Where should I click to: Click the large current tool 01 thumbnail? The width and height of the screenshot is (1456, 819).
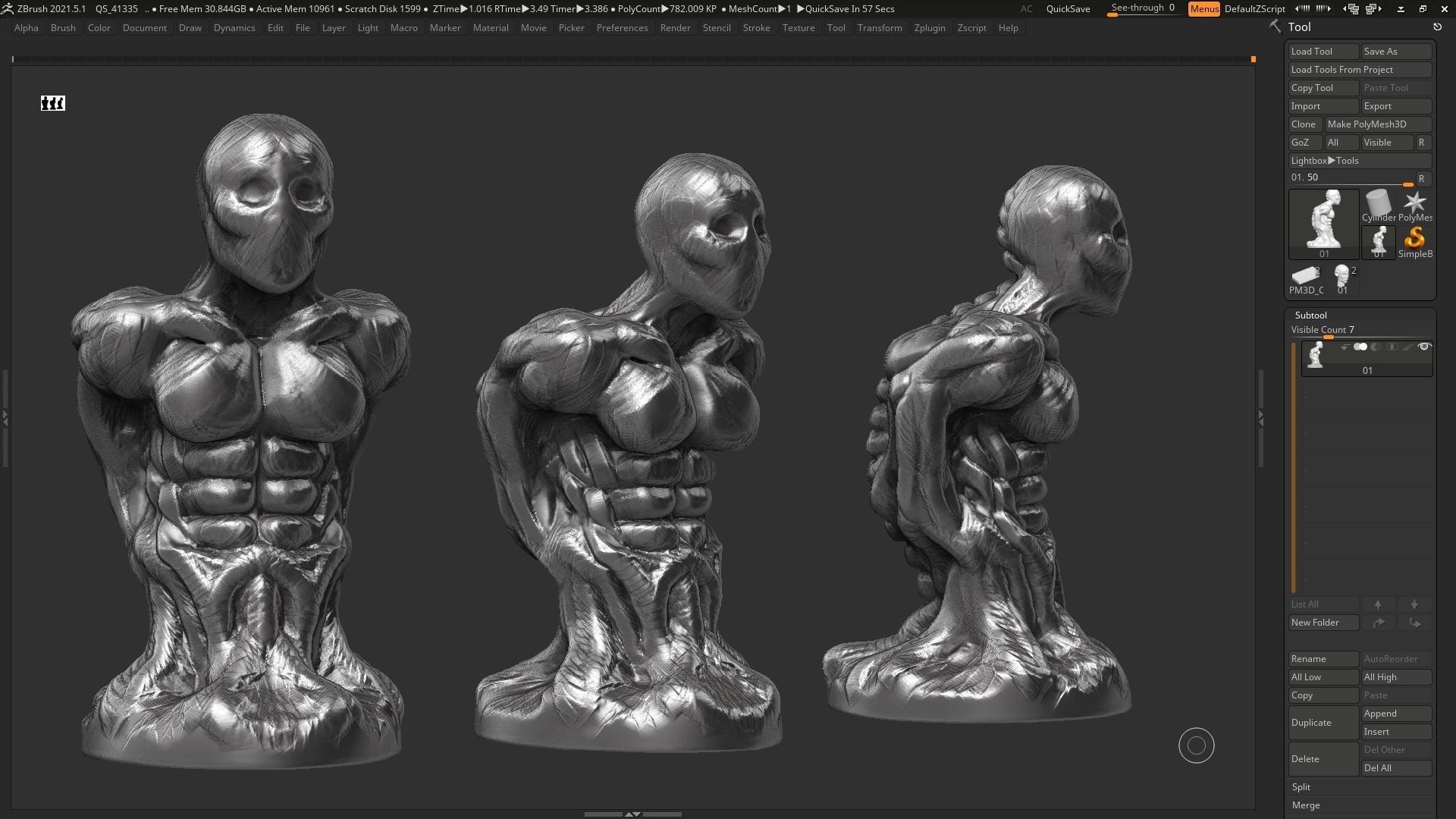point(1324,224)
